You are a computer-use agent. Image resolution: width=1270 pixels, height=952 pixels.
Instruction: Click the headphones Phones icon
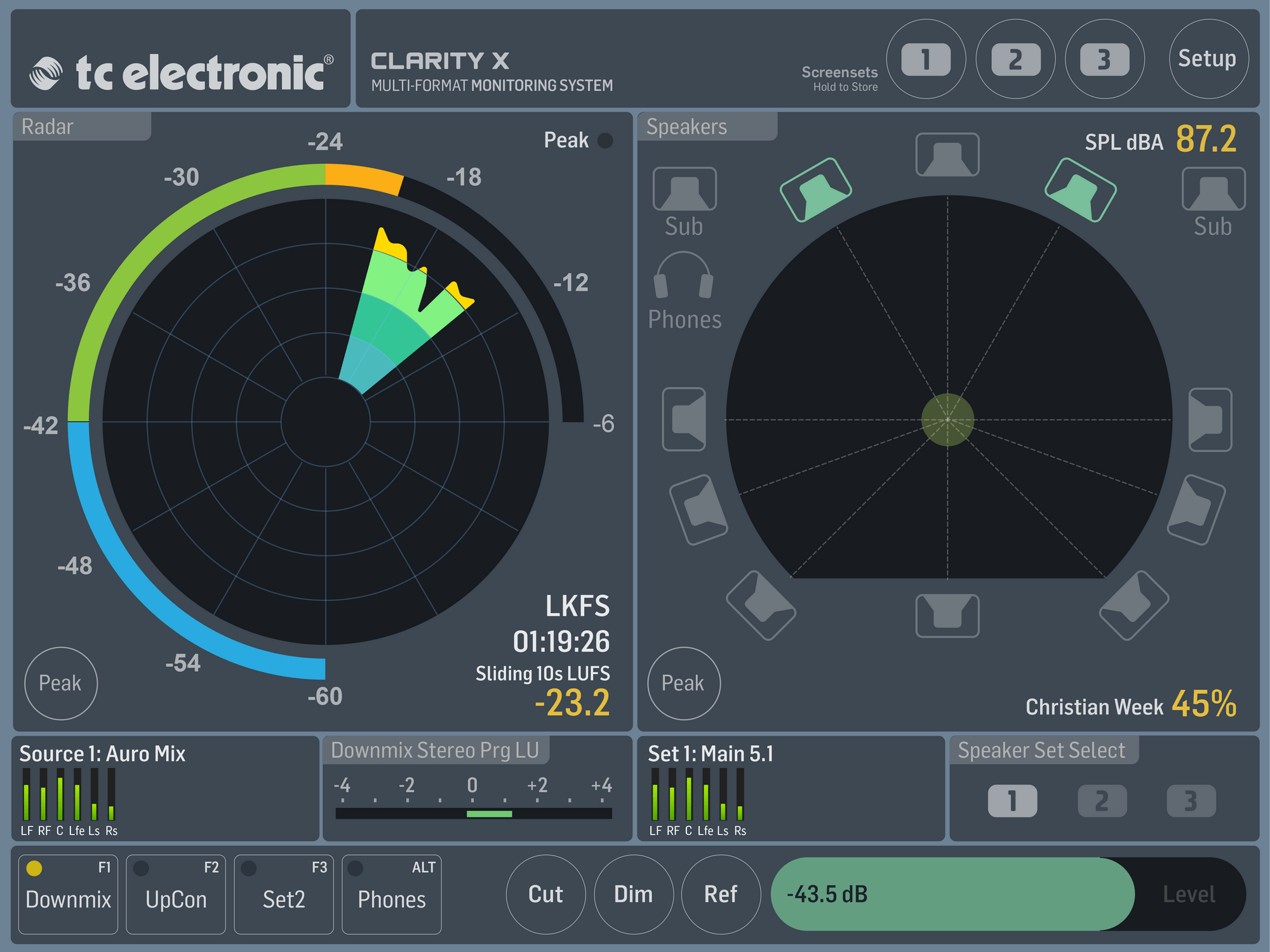[x=684, y=277]
